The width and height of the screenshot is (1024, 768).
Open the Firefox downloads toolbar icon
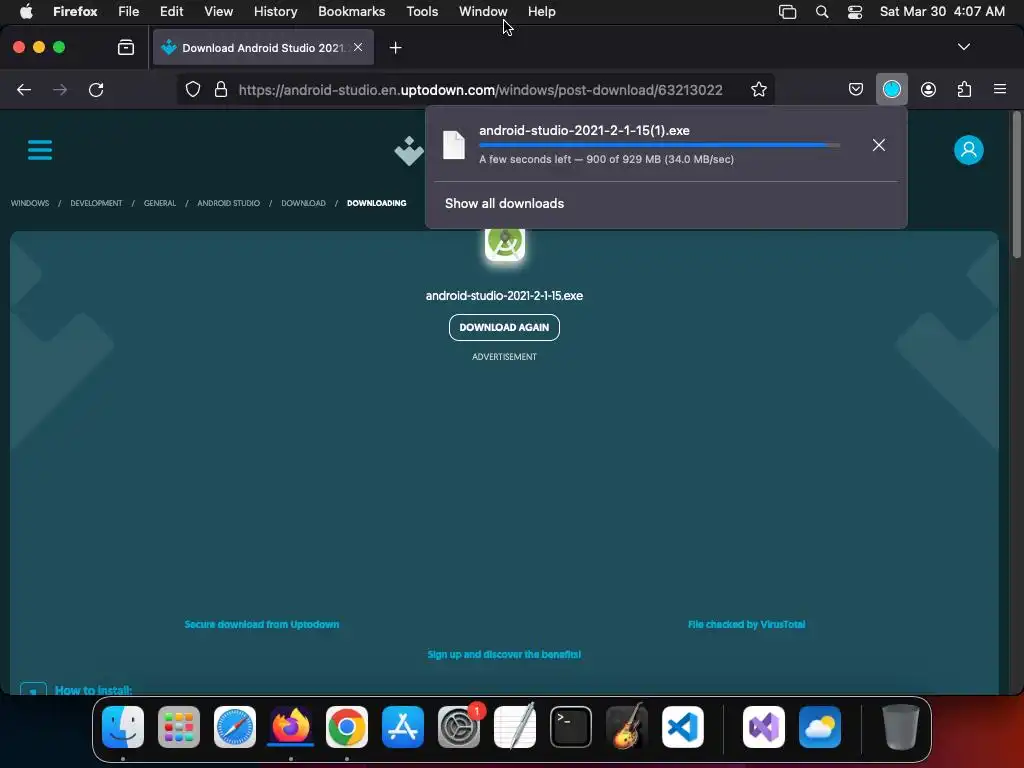pyautogui.click(x=891, y=89)
